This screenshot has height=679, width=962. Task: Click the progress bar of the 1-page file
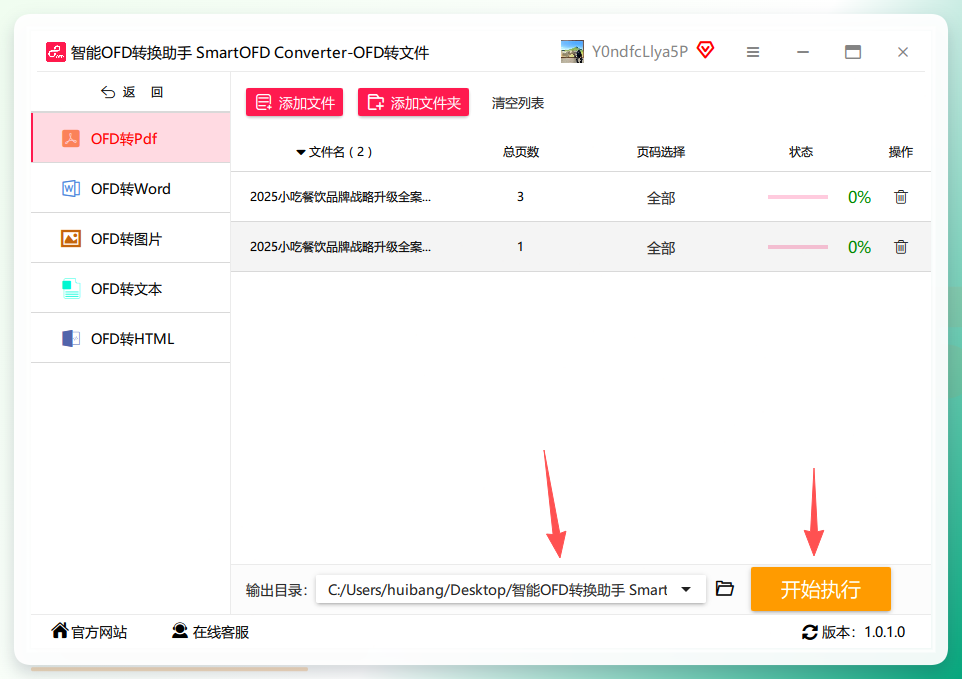[798, 247]
